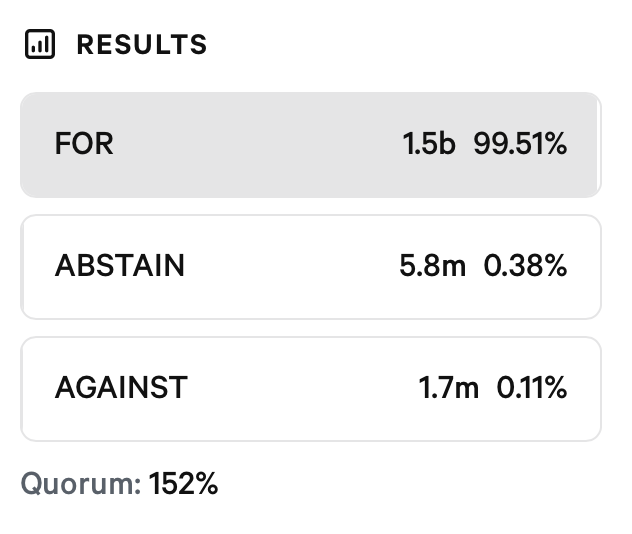
Task: Select the AGAINST result row
Action: pyautogui.click(x=311, y=389)
